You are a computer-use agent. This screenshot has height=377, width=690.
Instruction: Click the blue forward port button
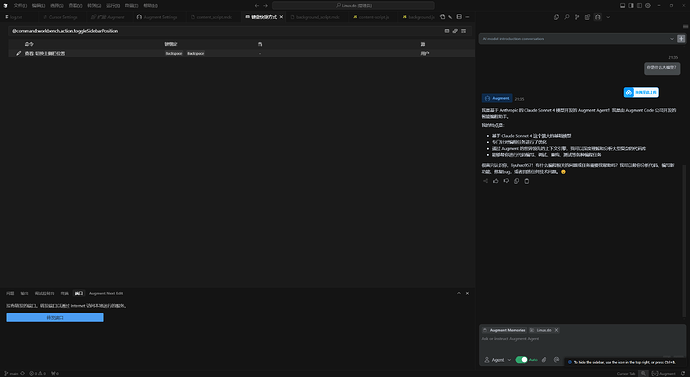[x=55, y=318]
